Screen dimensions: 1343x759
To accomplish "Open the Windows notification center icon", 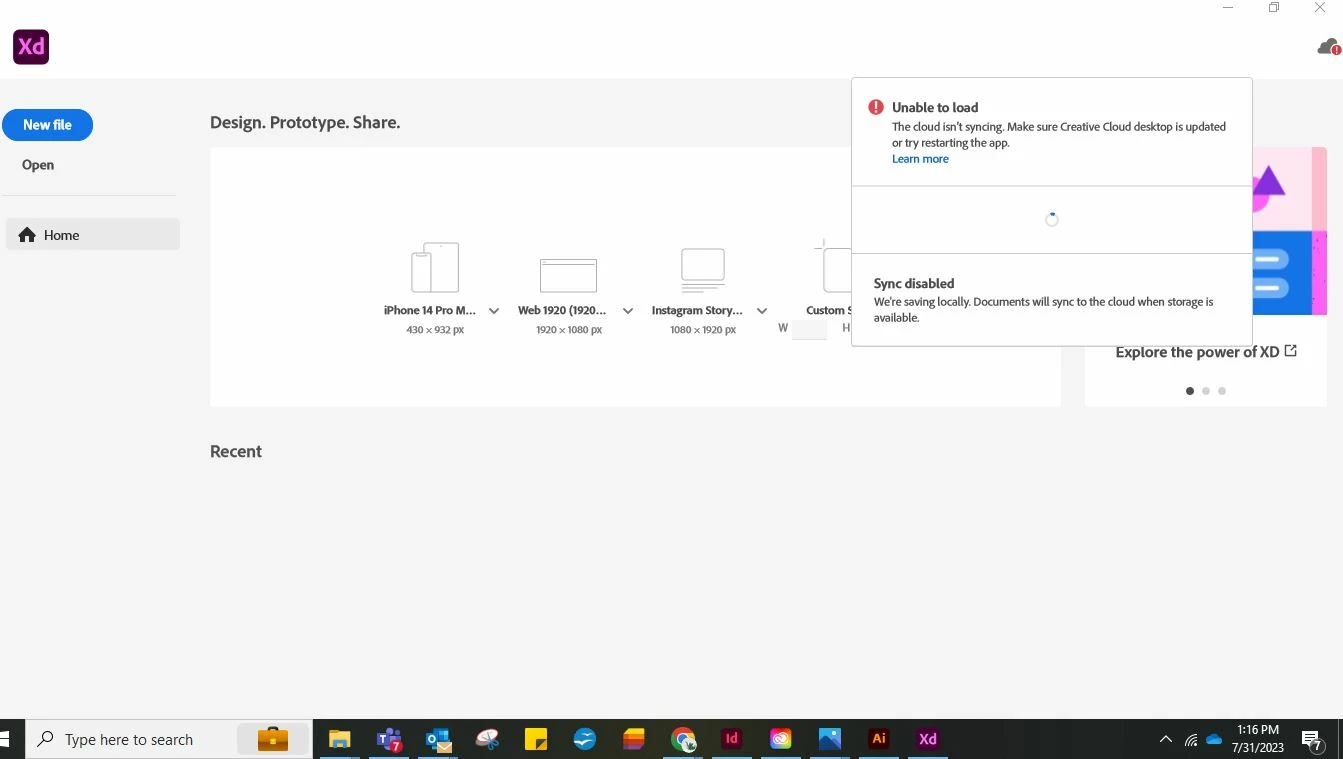I will pos(1313,740).
